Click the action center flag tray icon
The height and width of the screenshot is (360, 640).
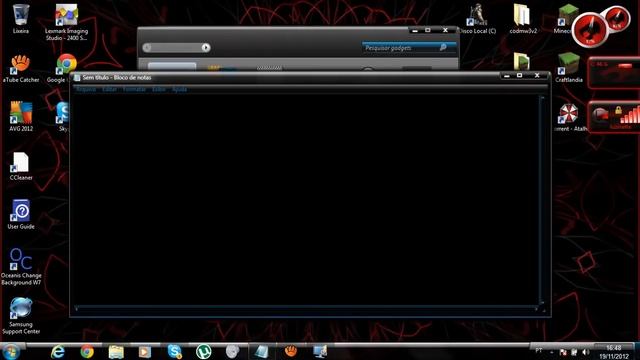[563, 352]
